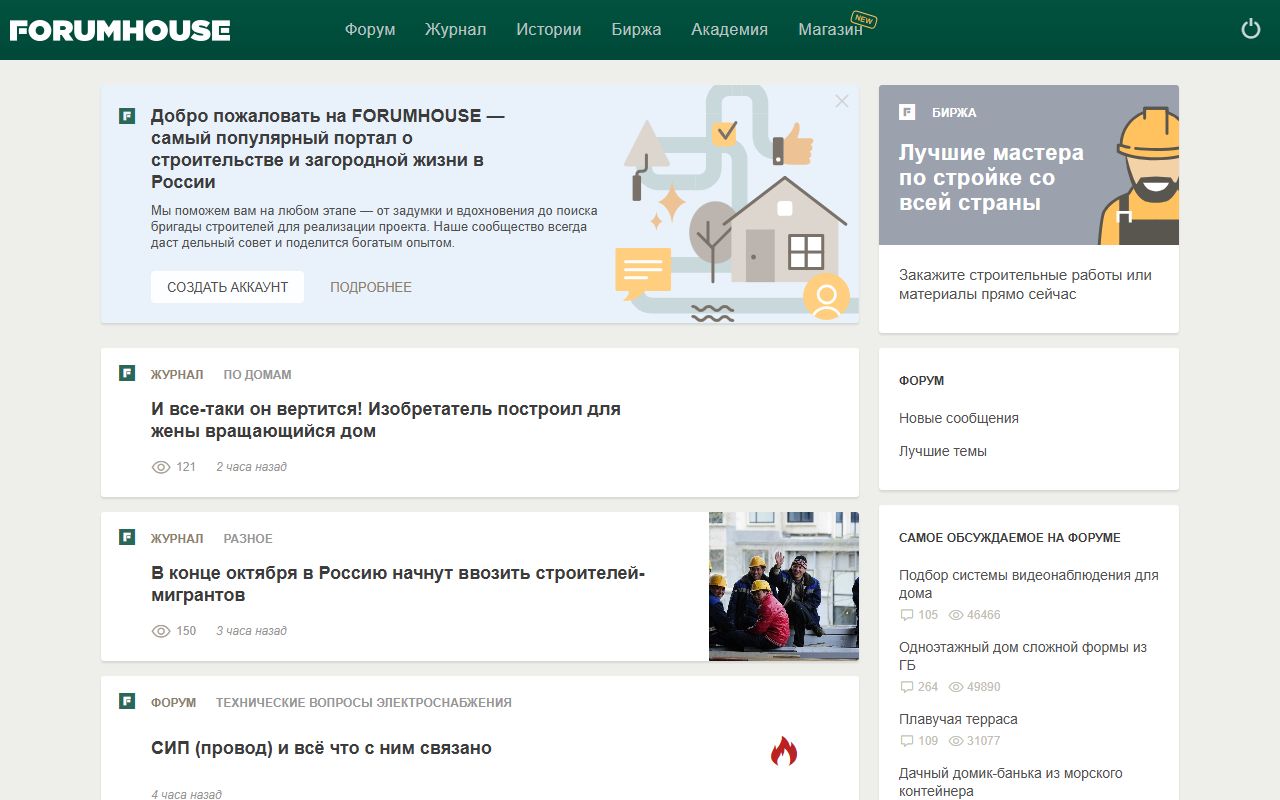Navigate to Академия in header

click(729, 30)
